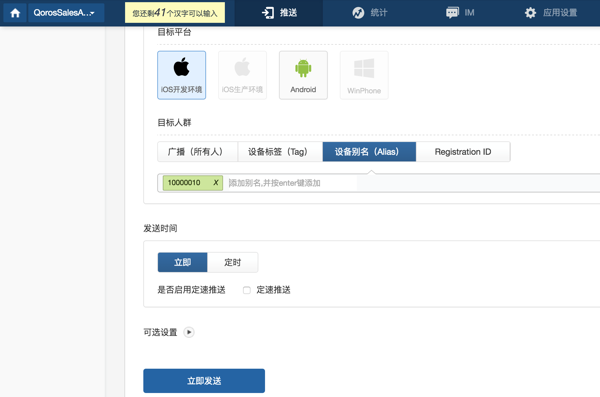Toggle the Android platform
This screenshot has width=600, height=397.
(x=303, y=75)
